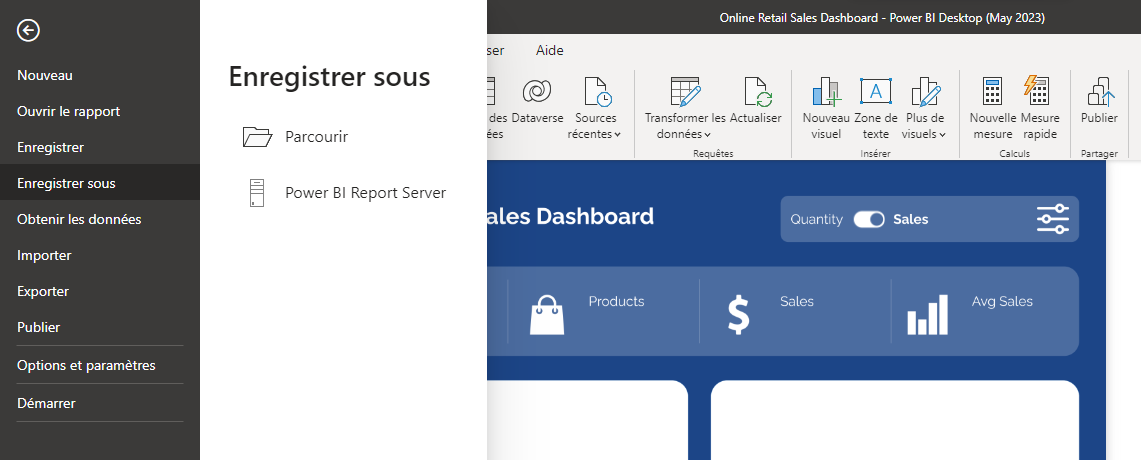This screenshot has height=460, width=1141.
Task: Select Enregistrer sous menu entry
Action: coord(100,183)
